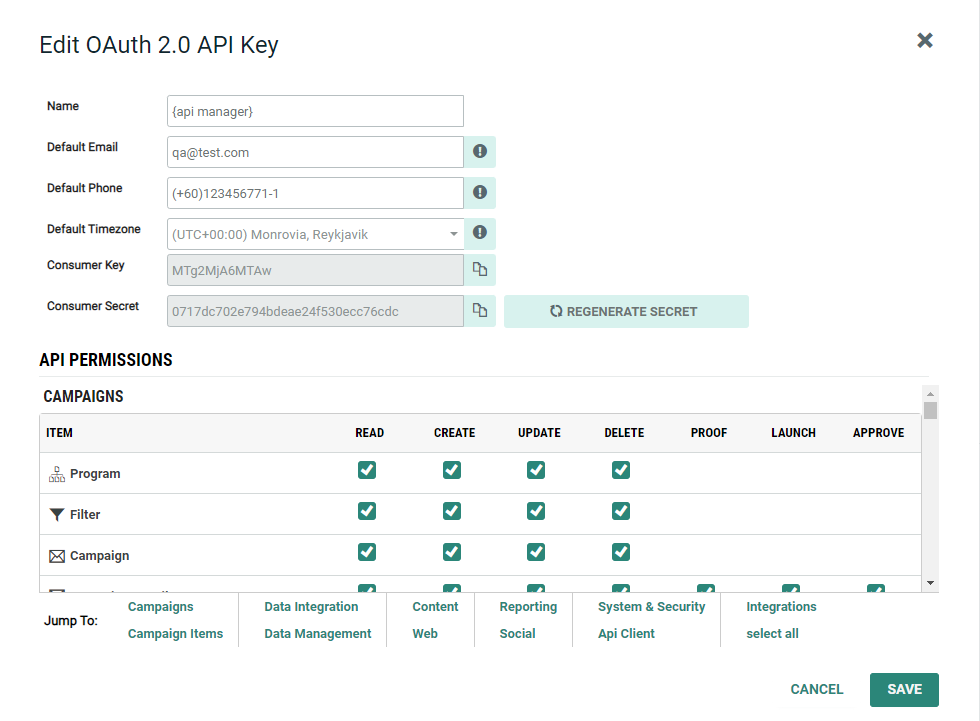Click into the Name text field
Screen dimensions: 980x721
(x=316, y=111)
